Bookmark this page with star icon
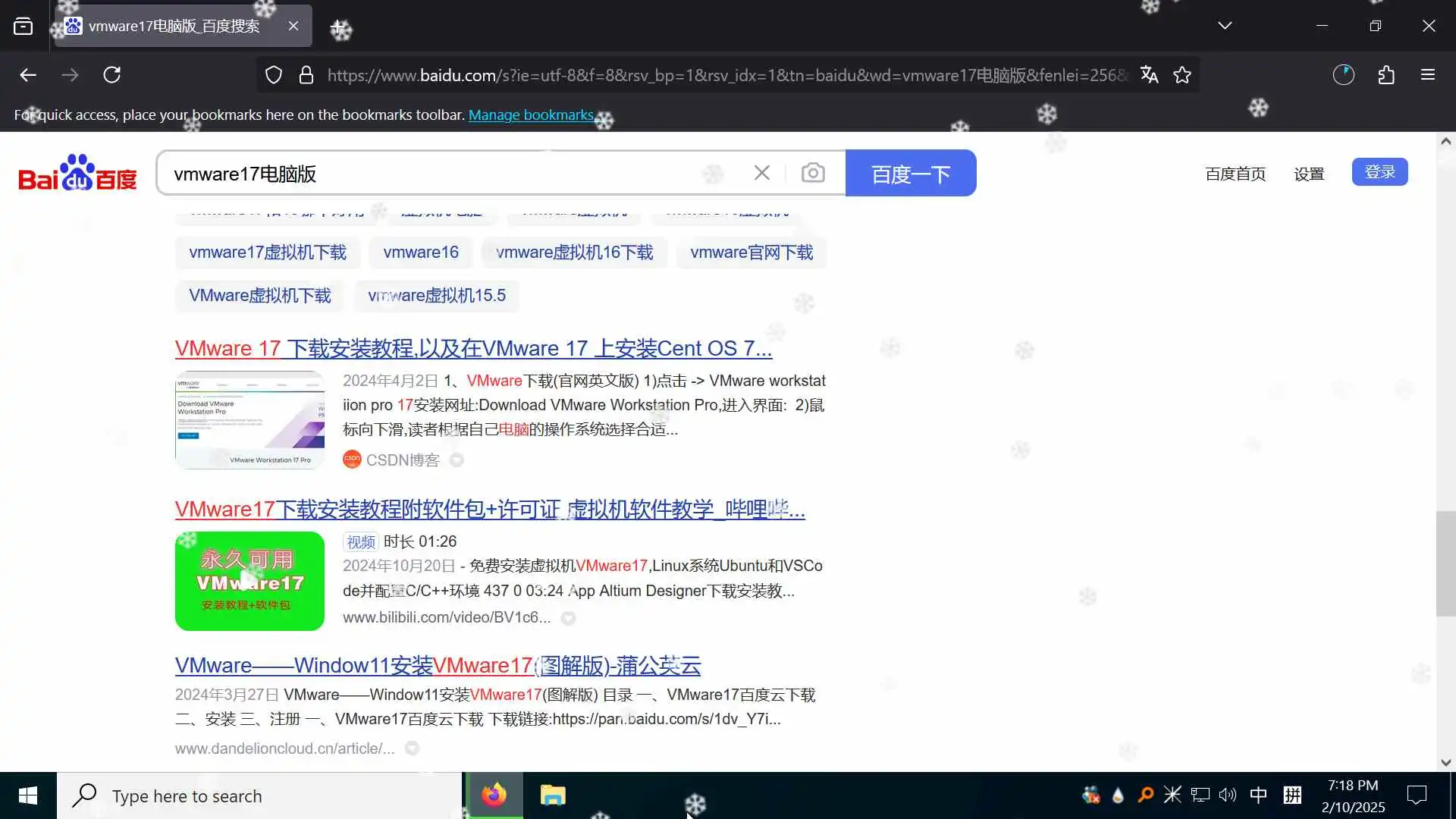Screen dimensions: 1456x819 (1182, 75)
